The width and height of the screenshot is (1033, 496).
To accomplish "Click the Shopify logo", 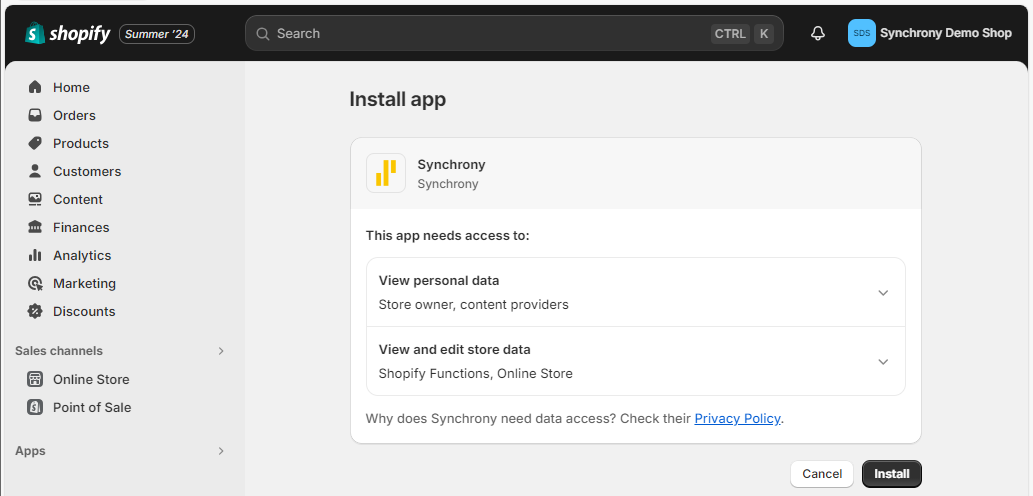I will 68,34.
